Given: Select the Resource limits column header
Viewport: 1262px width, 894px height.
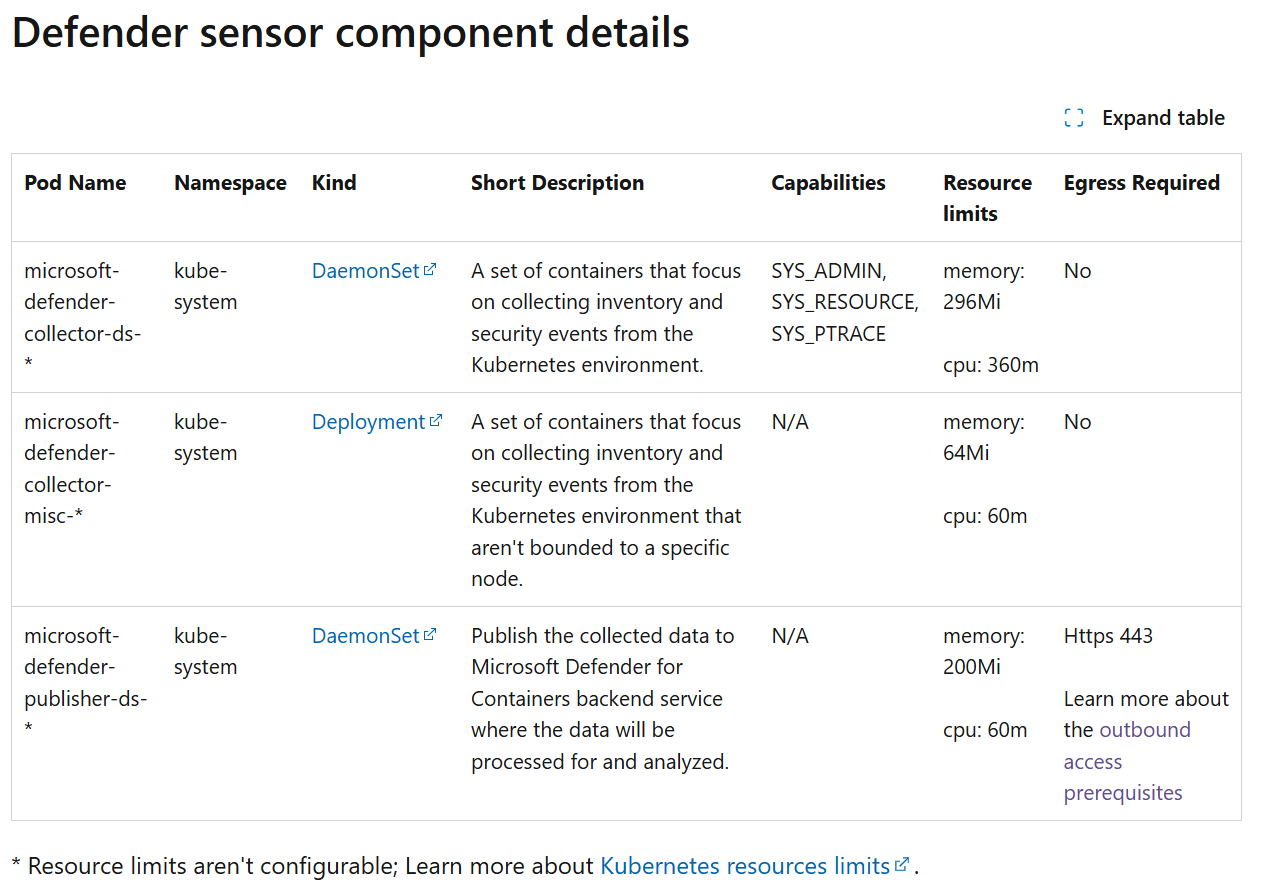Looking at the screenshot, I should pos(987,197).
